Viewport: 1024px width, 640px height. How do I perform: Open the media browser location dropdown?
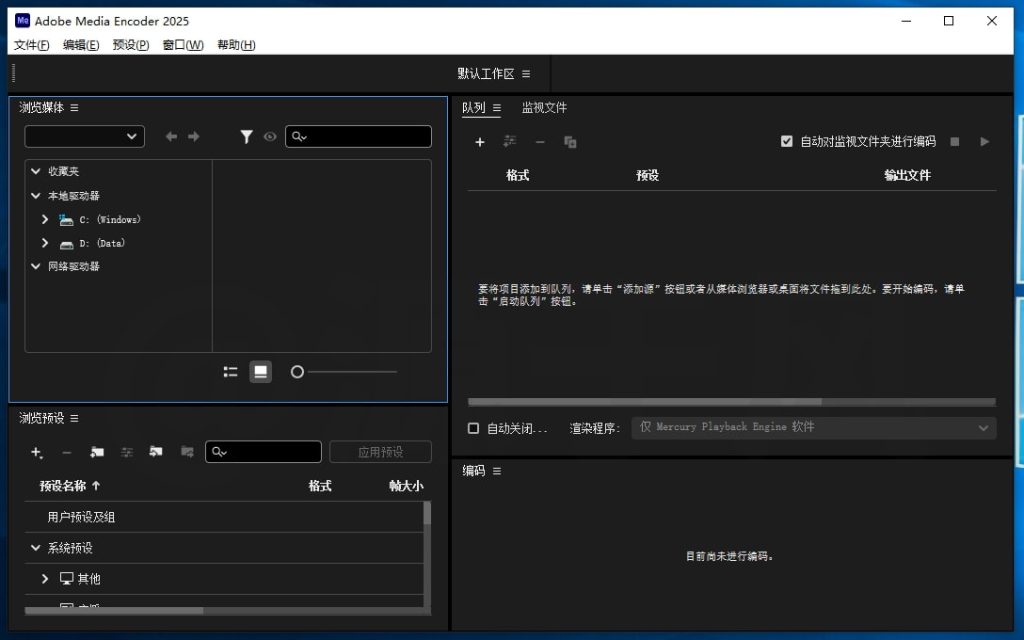tap(85, 136)
